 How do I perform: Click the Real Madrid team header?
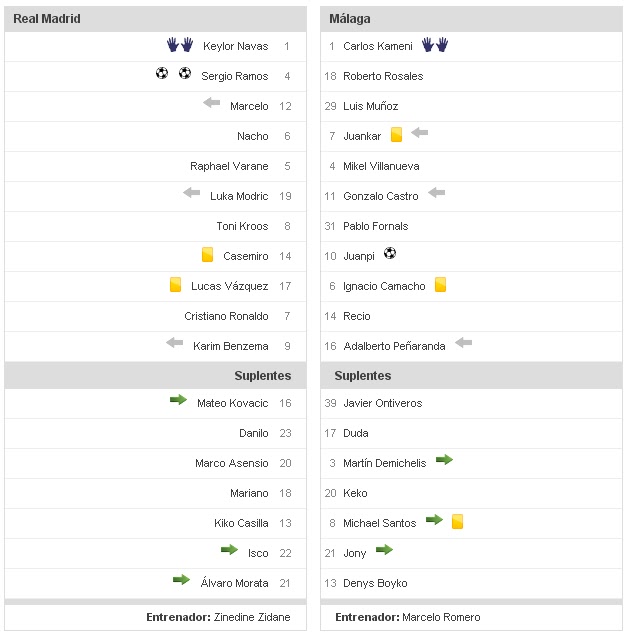(x=47, y=19)
